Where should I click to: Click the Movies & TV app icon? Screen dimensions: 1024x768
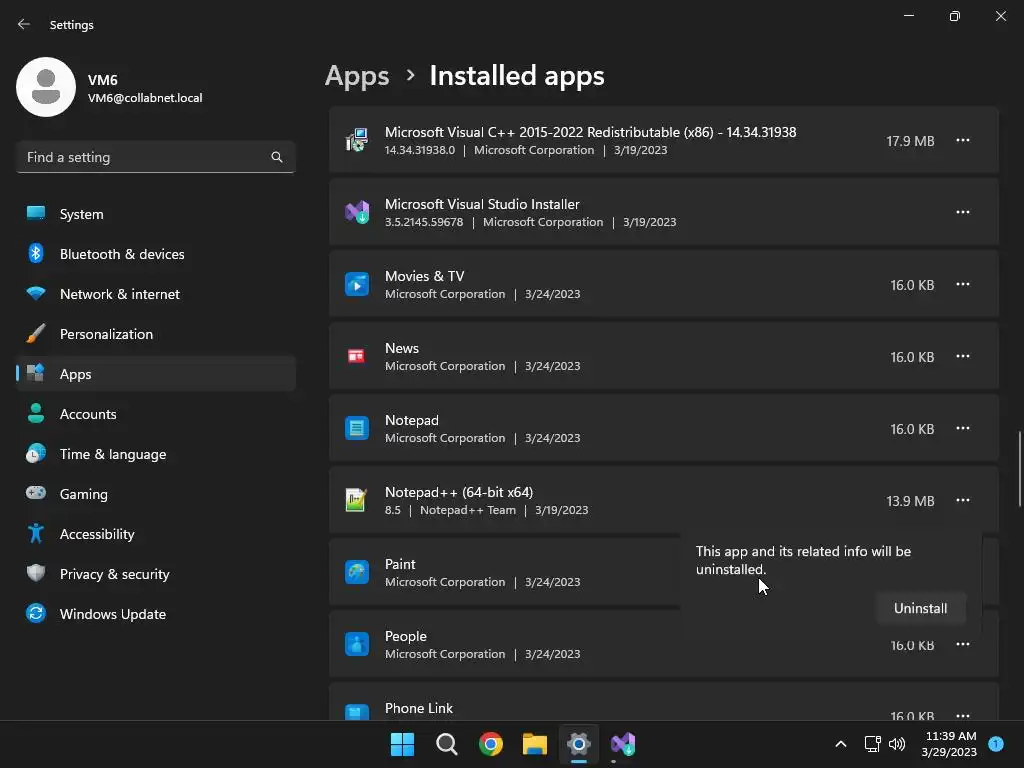click(x=357, y=284)
